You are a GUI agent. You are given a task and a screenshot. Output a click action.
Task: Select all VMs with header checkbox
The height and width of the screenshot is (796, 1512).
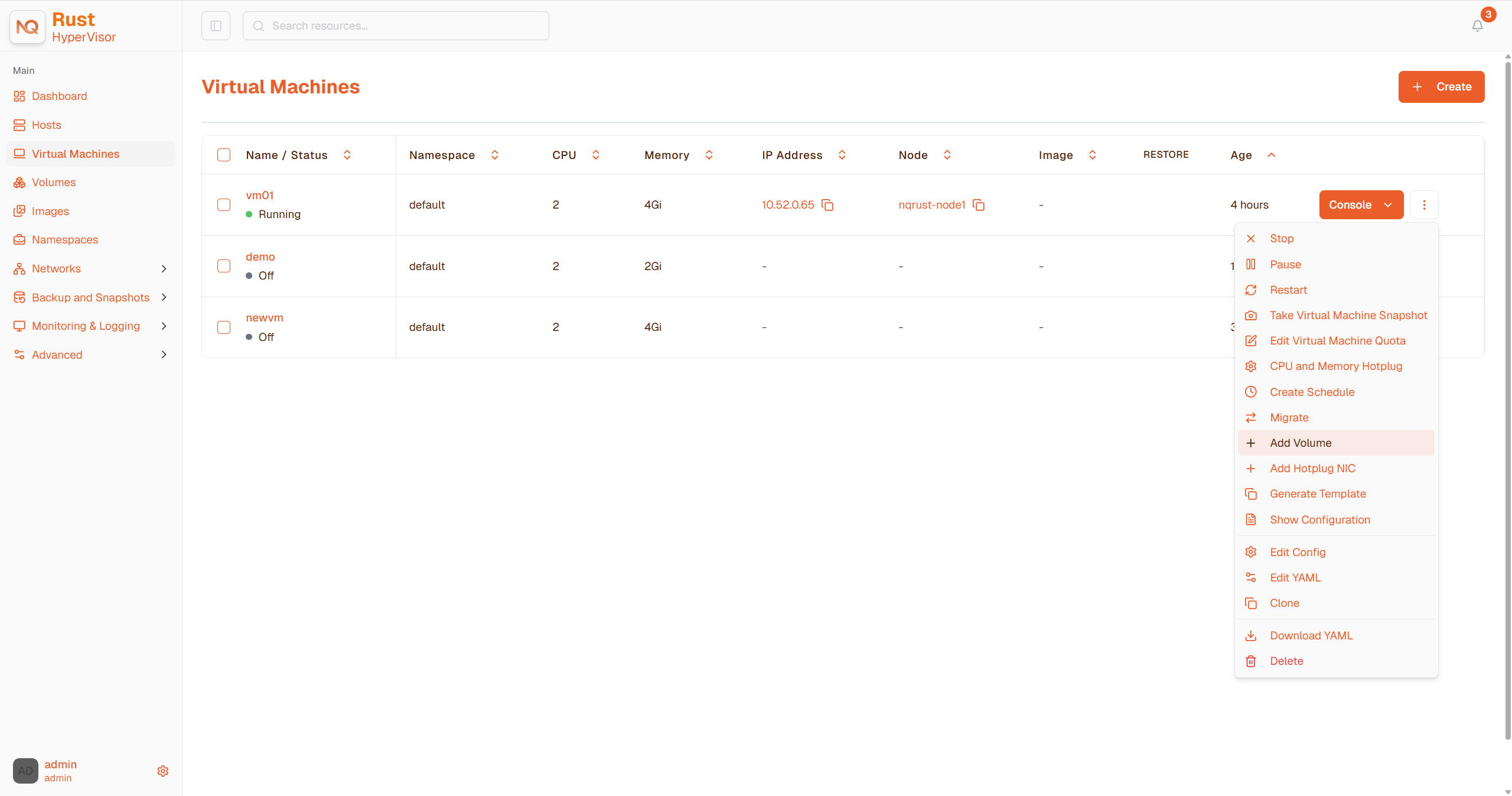[224, 155]
